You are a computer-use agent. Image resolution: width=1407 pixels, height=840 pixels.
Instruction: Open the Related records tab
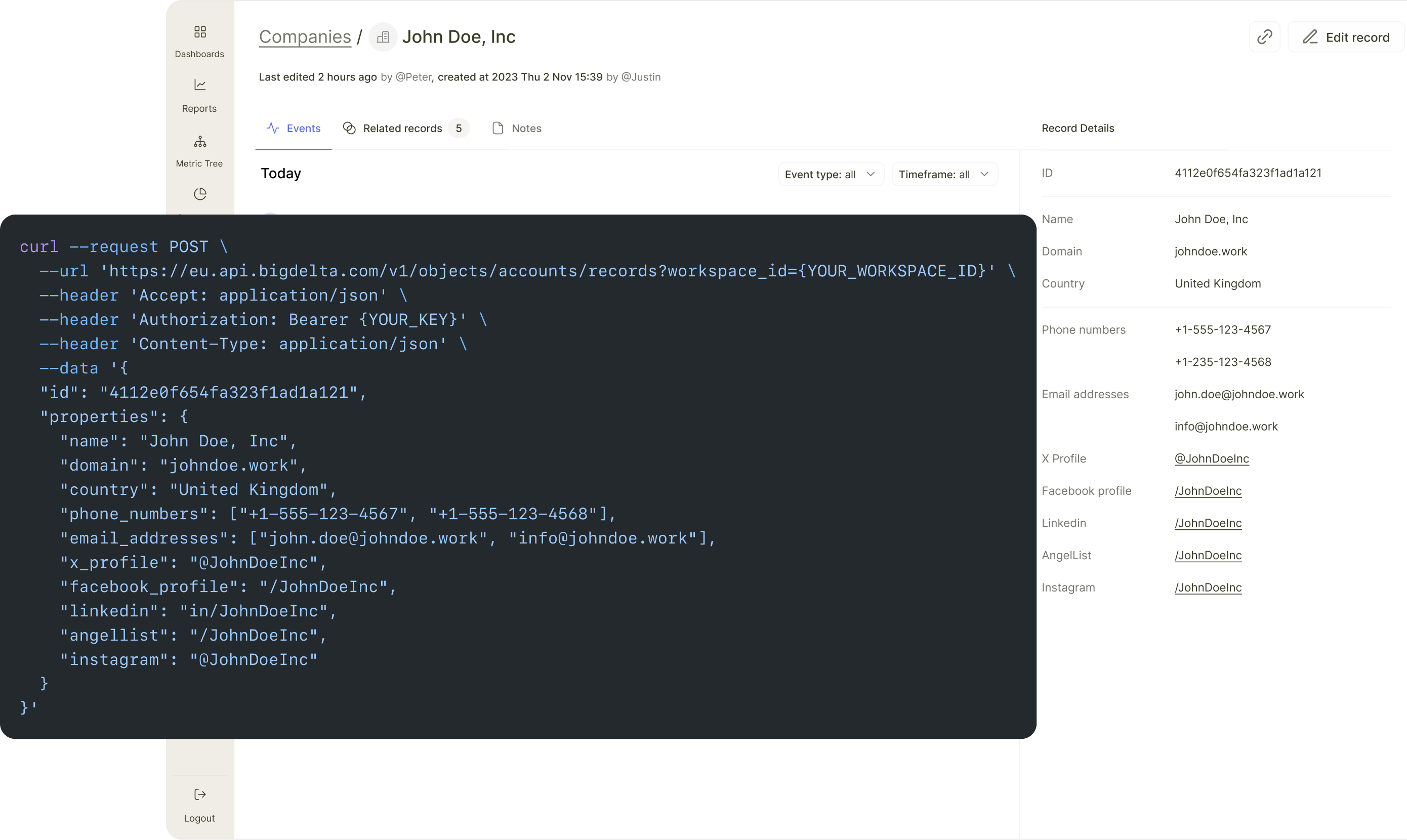(x=402, y=129)
